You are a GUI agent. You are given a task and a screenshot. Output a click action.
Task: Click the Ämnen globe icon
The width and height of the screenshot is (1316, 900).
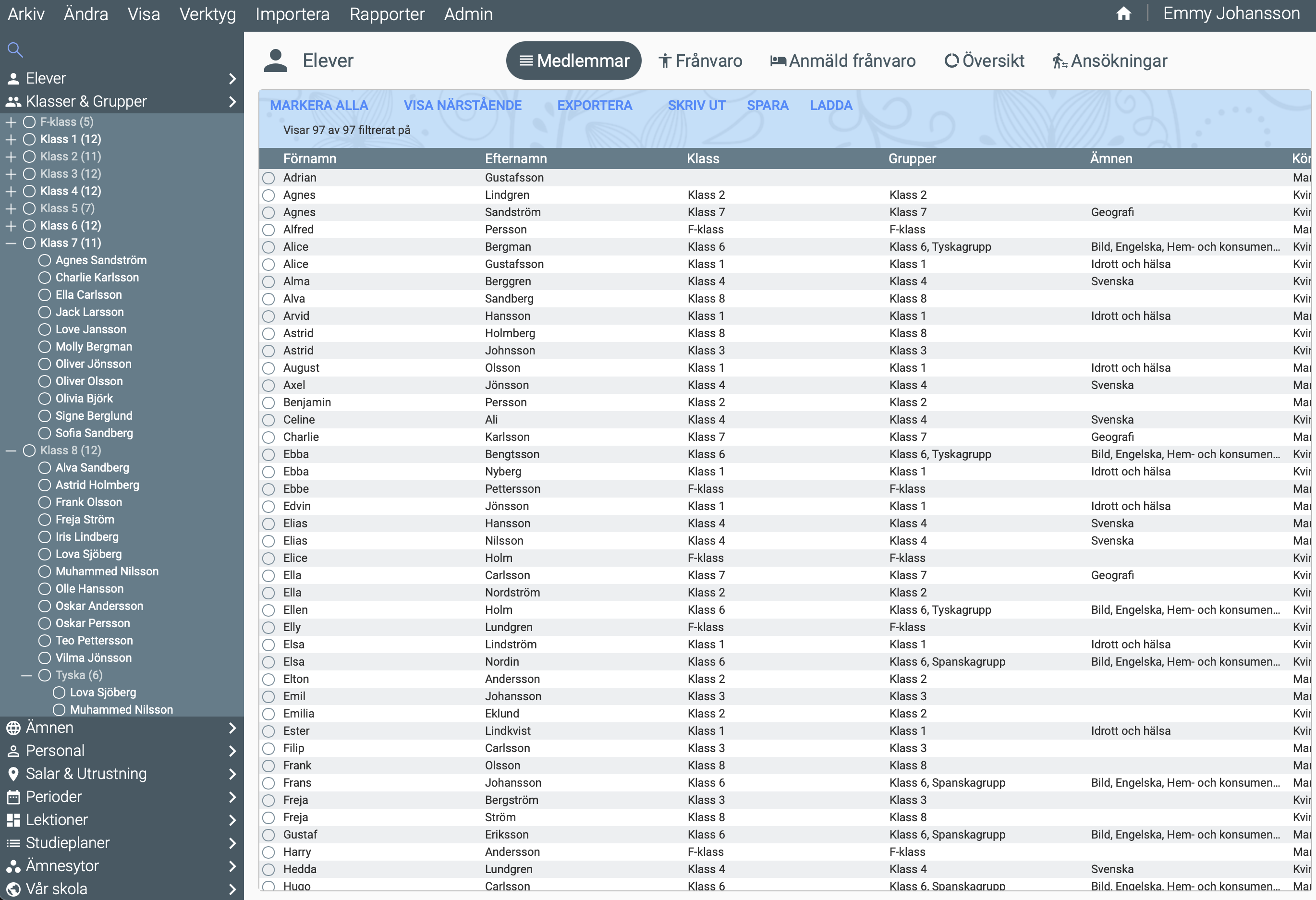coord(13,728)
